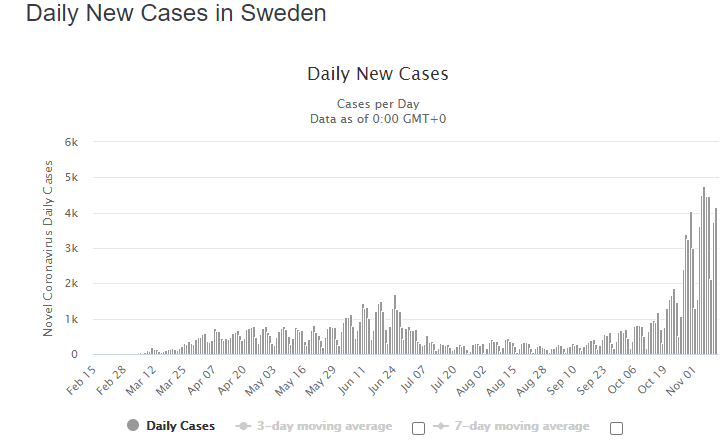Click the grey Daily Cases legend circle

(133, 426)
